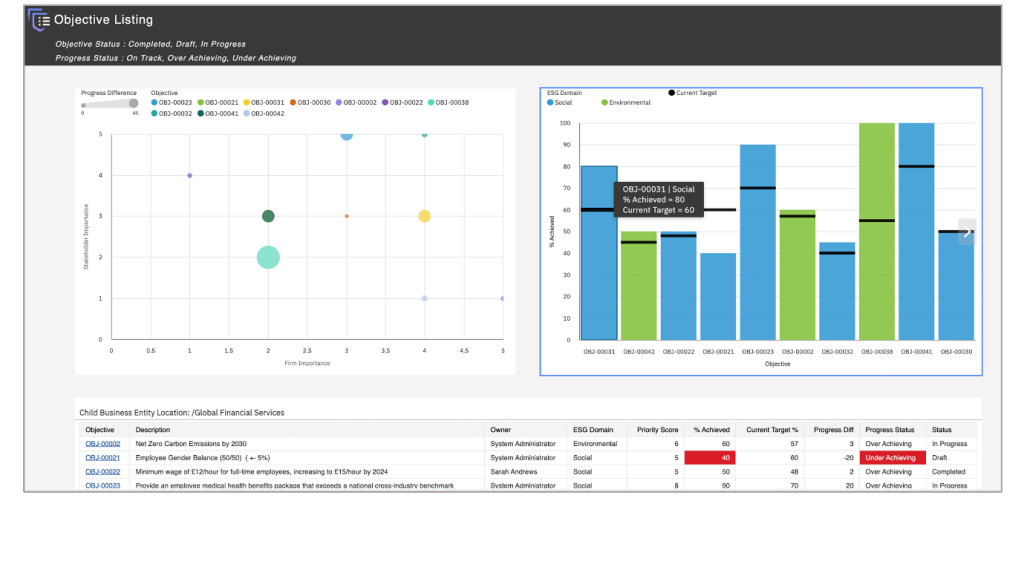Sort by the Priority Score column header
Viewport: 1024px width, 576px height.
click(657, 429)
